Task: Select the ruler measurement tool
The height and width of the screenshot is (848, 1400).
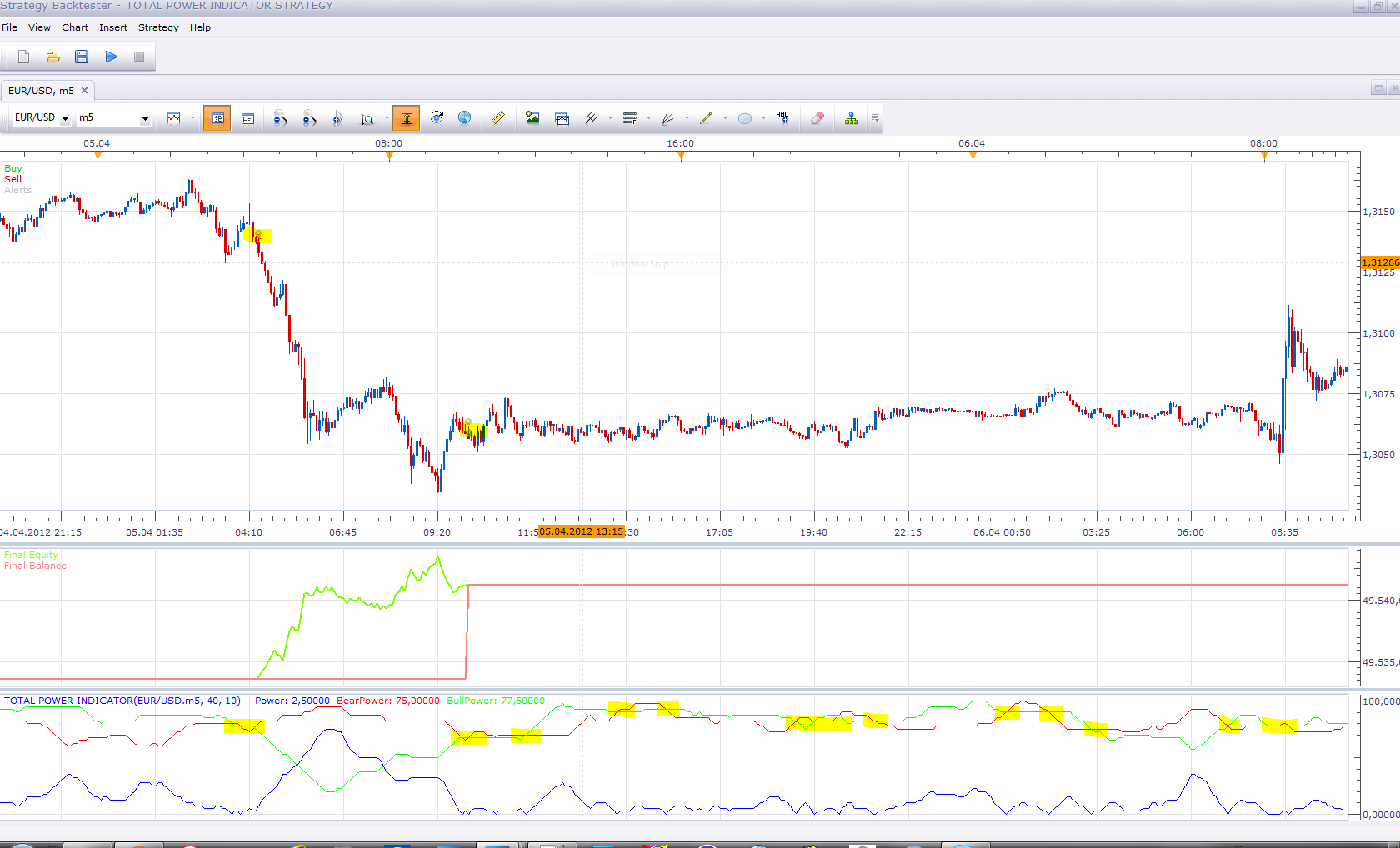Action: tap(497, 118)
